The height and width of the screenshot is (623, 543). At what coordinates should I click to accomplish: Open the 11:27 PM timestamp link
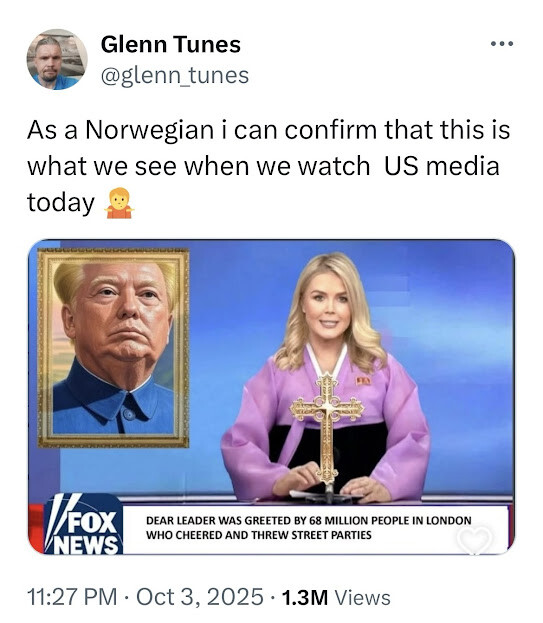[x=72, y=596]
